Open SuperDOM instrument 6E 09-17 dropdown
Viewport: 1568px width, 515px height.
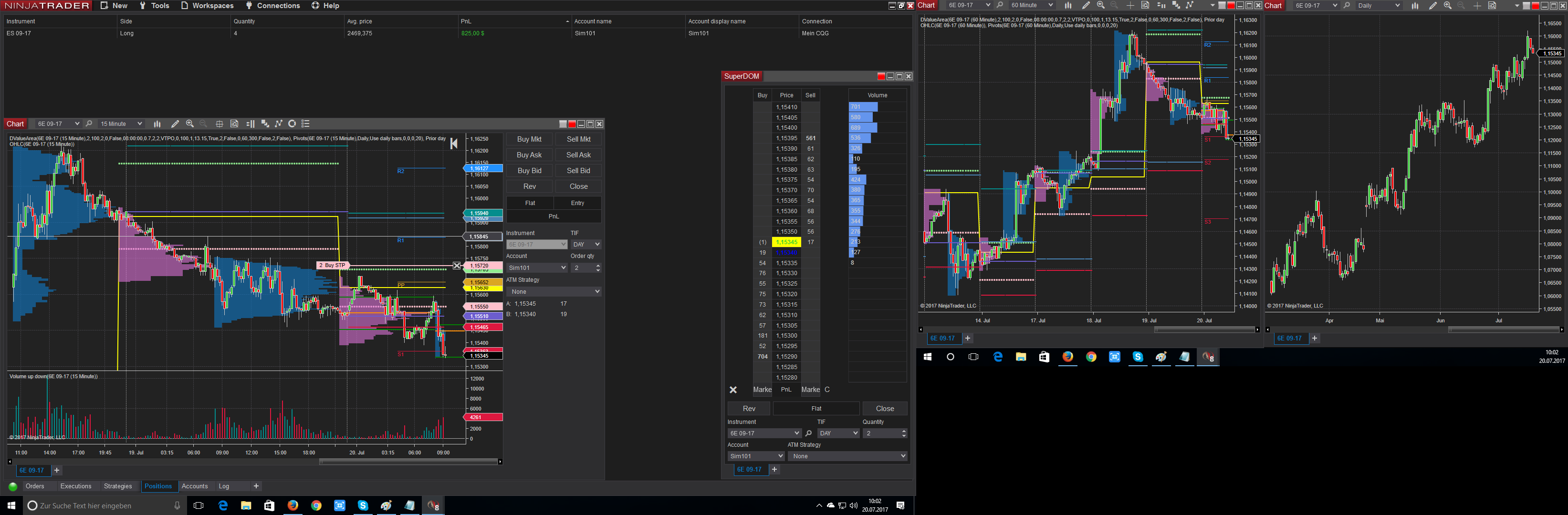[764, 433]
